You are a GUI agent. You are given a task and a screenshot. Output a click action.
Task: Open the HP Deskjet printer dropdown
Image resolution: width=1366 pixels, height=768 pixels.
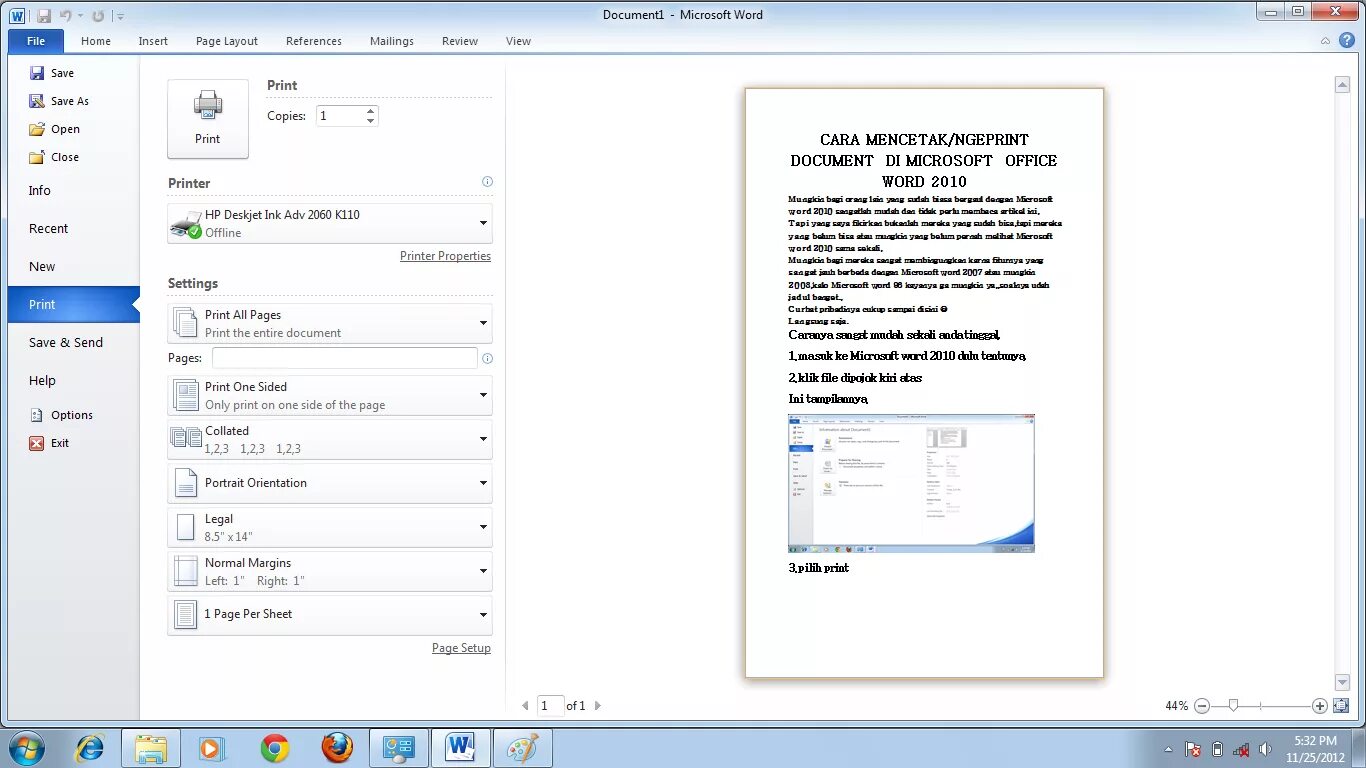click(x=330, y=223)
